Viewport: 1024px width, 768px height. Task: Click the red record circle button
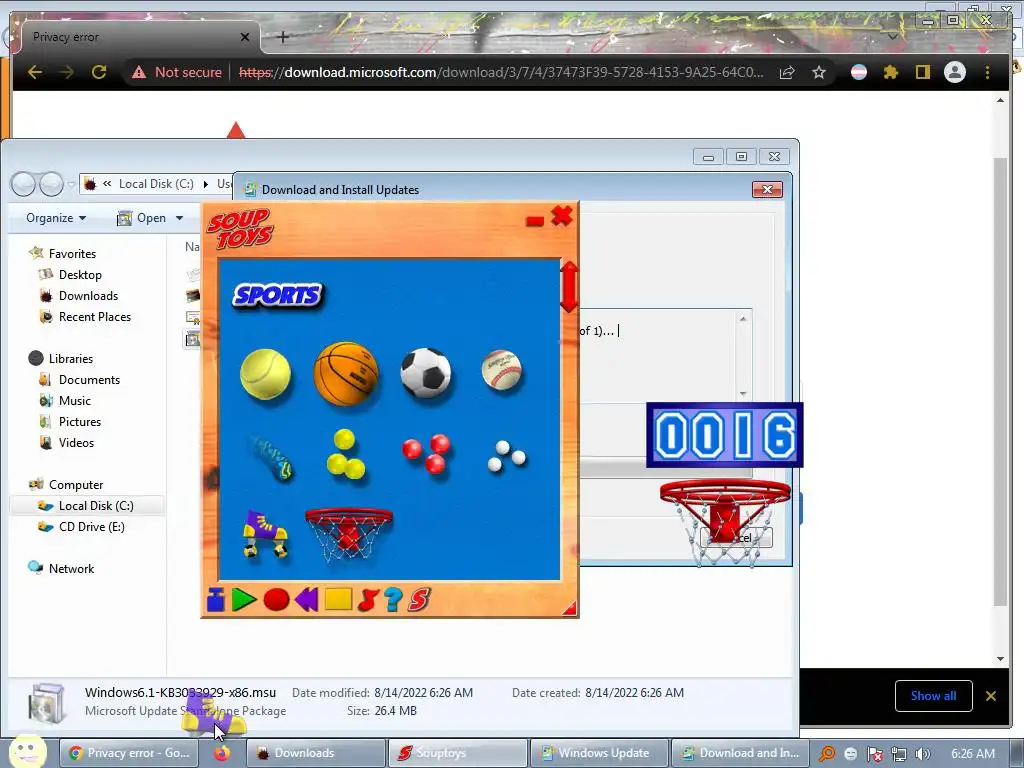tap(276, 600)
